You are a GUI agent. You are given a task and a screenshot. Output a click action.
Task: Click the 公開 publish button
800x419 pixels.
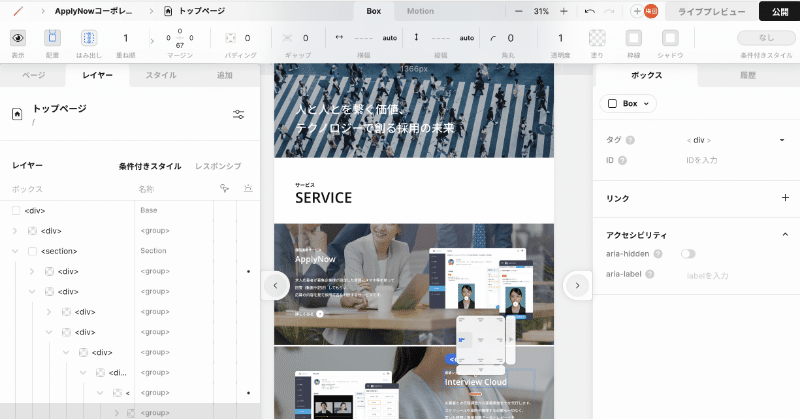pyautogui.click(x=780, y=11)
